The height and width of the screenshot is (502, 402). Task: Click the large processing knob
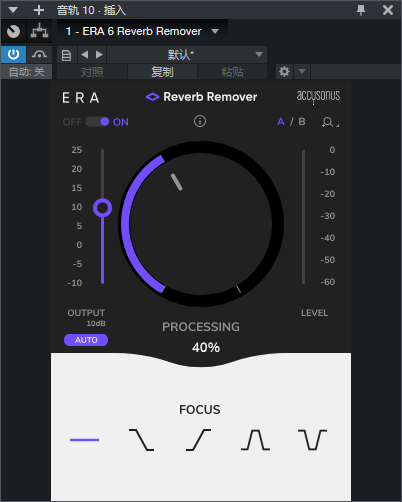click(x=201, y=224)
